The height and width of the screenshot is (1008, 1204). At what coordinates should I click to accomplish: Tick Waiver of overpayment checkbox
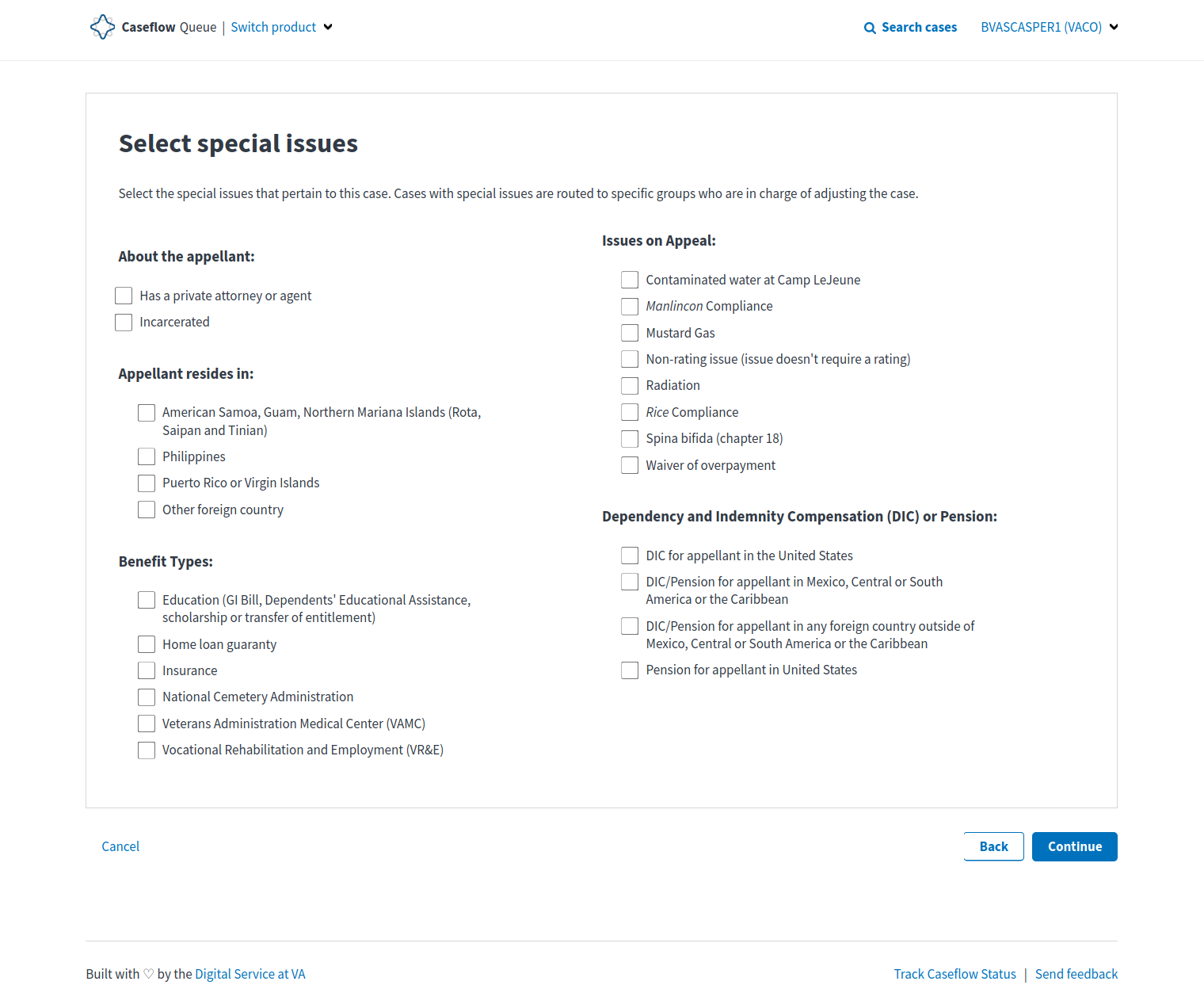coord(630,465)
